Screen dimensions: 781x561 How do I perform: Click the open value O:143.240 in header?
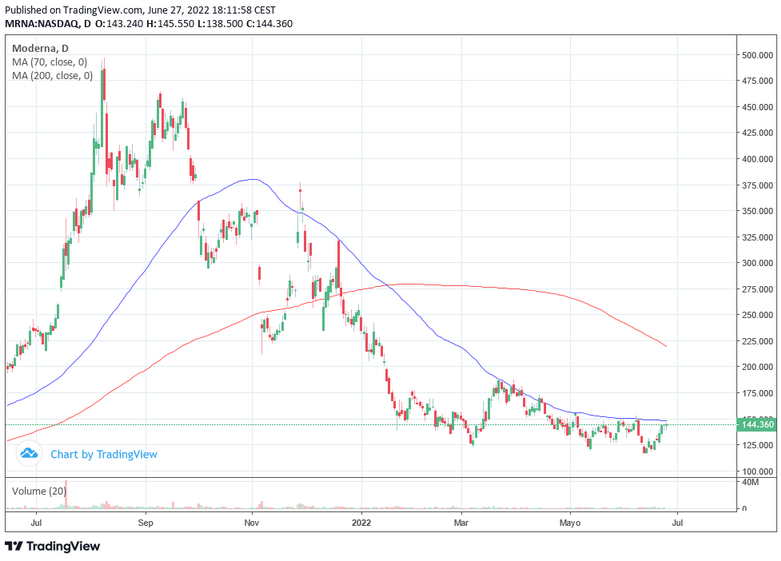(120, 23)
